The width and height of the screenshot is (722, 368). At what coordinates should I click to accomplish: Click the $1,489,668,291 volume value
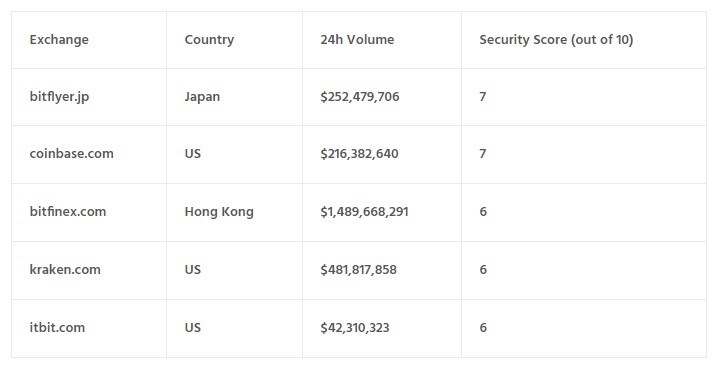click(x=365, y=212)
